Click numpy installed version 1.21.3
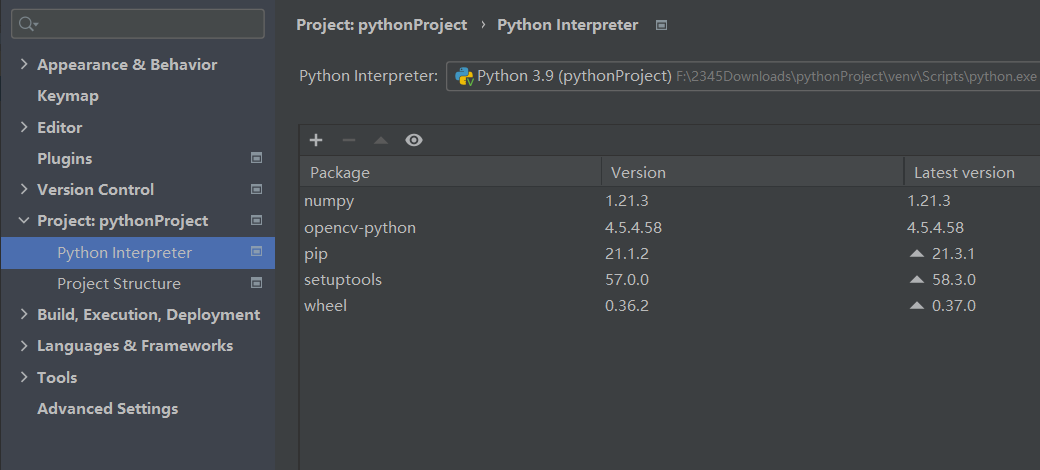The height and width of the screenshot is (470, 1040). click(626, 201)
